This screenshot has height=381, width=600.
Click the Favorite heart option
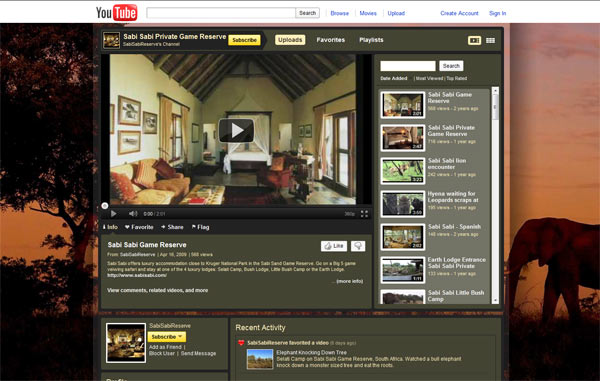click(139, 227)
